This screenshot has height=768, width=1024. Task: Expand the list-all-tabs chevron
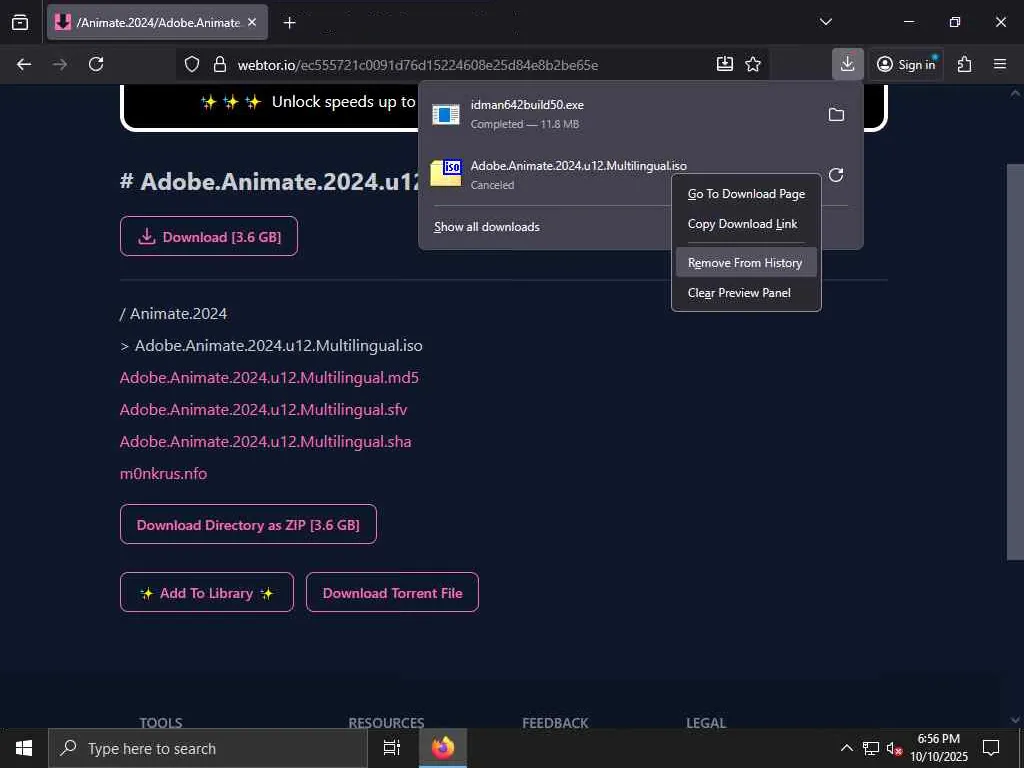click(x=825, y=22)
